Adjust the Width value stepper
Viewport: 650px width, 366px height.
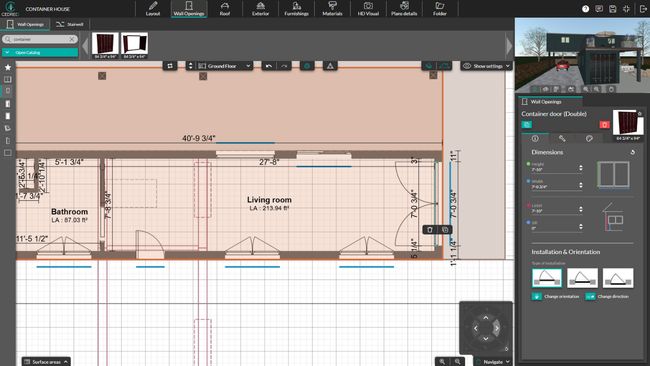click(581, 185)
